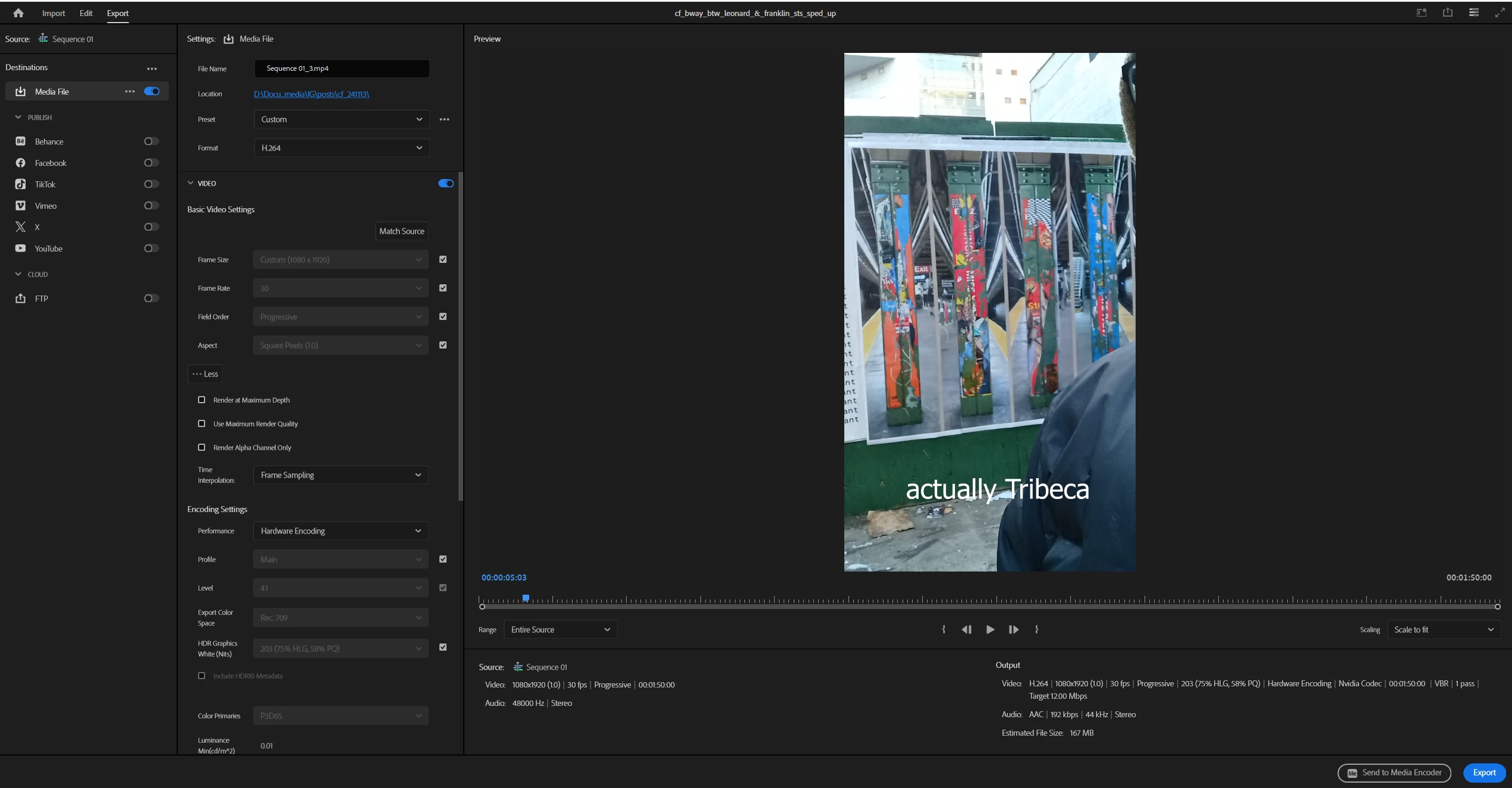1512x788 pixels.
Task: Play the preview video
Action: [990, 629]
